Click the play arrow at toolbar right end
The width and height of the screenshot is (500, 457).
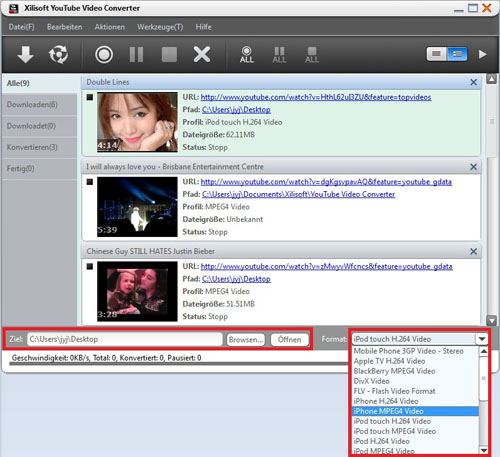pos(483,54)
